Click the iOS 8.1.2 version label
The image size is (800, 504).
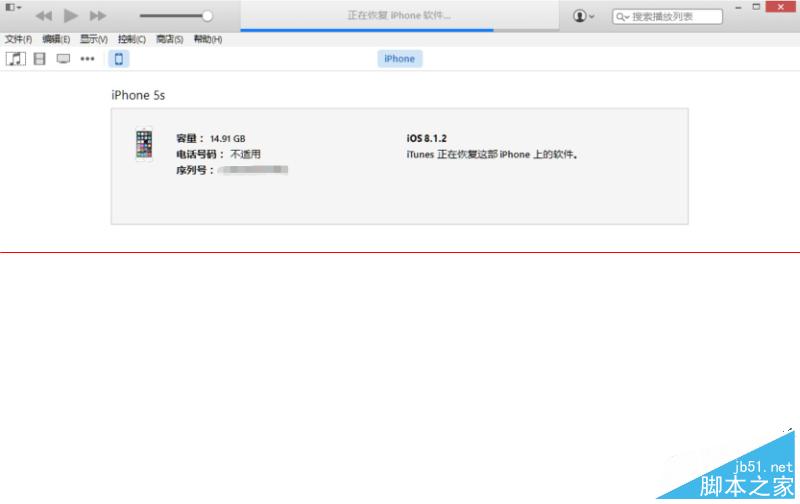[x=427, y=138]
